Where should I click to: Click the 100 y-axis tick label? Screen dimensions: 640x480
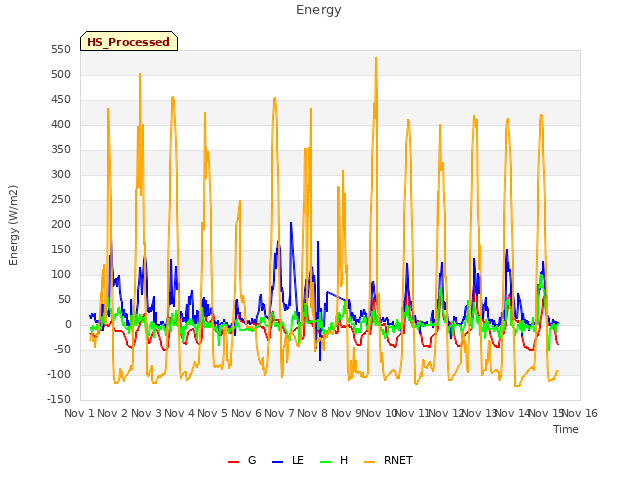click(61, 275)
